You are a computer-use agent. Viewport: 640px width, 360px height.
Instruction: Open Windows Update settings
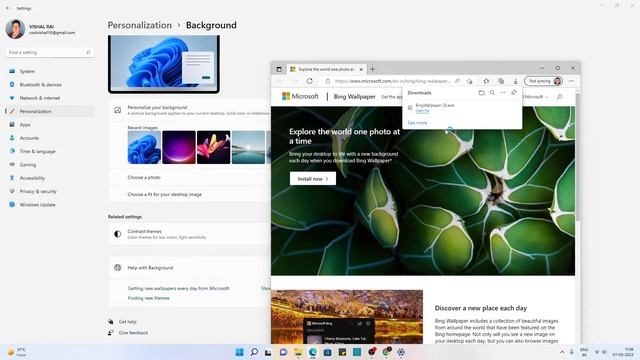(x=38, y=205)
